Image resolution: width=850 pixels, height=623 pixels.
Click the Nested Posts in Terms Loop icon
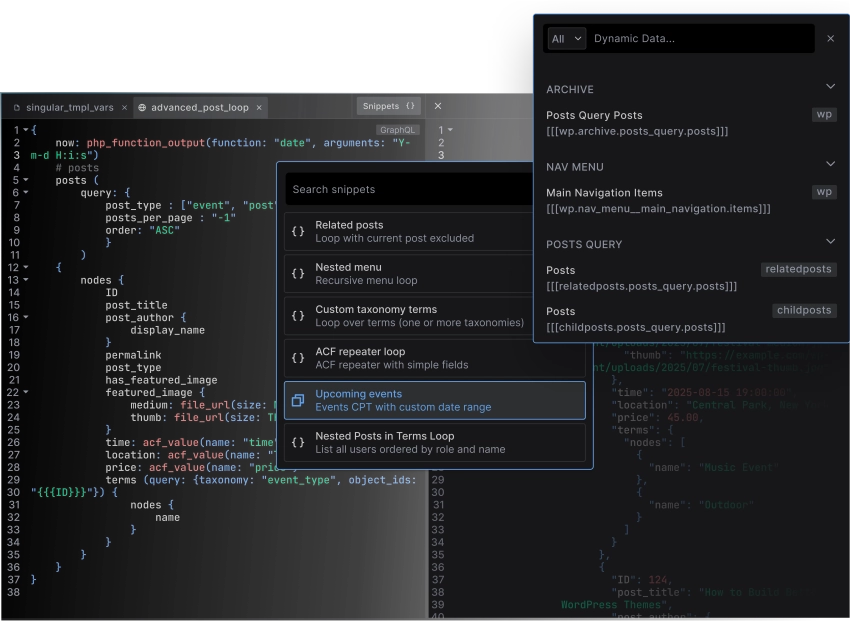300,441
